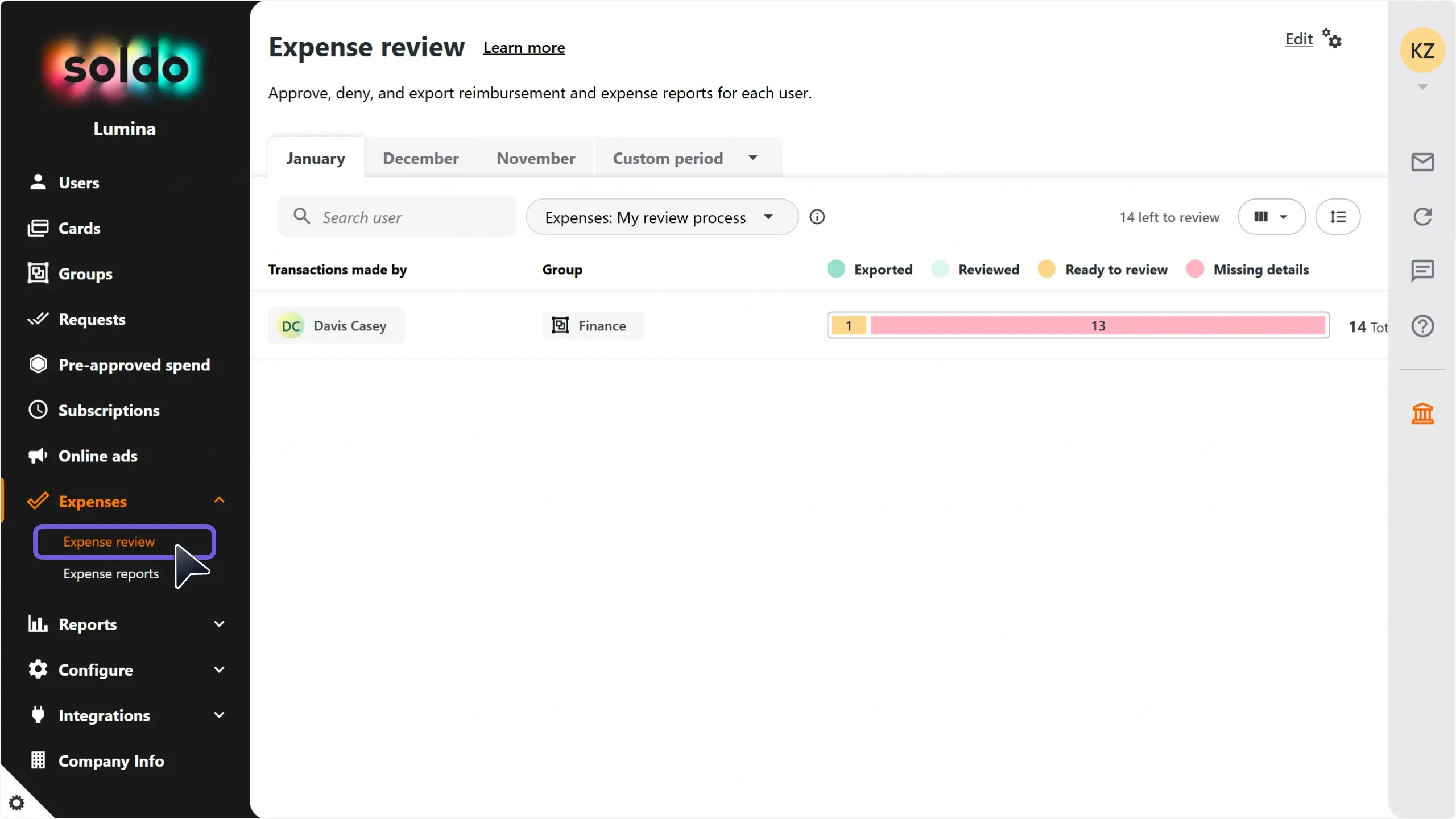
Task: Open the comments panel icon
Action: [x=1422, y=270]
